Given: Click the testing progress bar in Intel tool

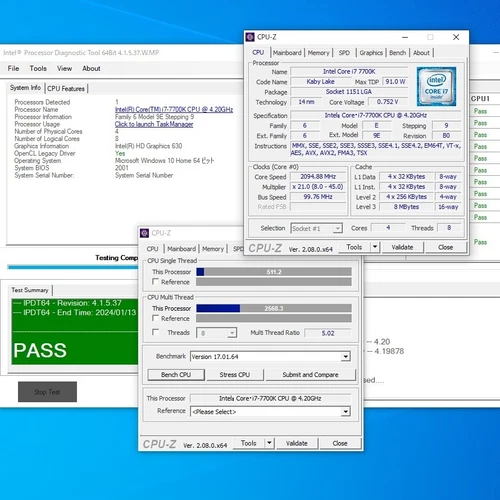Looking at the screenshot, I should click(73, 267).
